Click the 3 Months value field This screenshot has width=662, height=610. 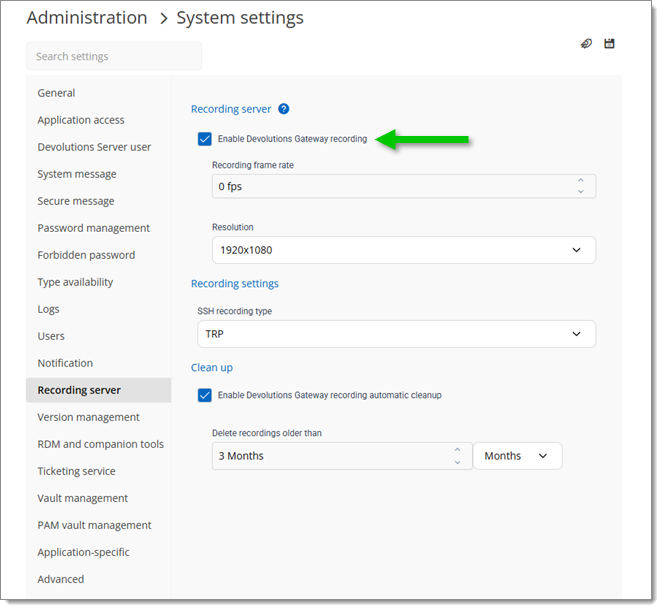coord(342,456)
